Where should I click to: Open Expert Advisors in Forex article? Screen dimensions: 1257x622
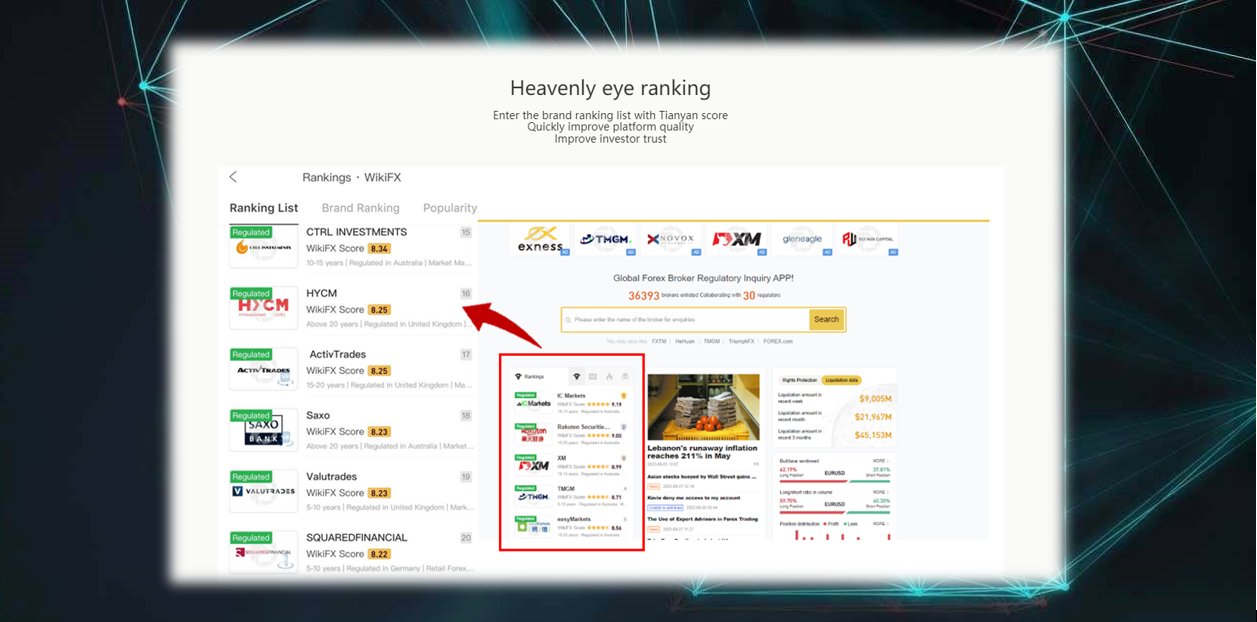coord(702,519)
